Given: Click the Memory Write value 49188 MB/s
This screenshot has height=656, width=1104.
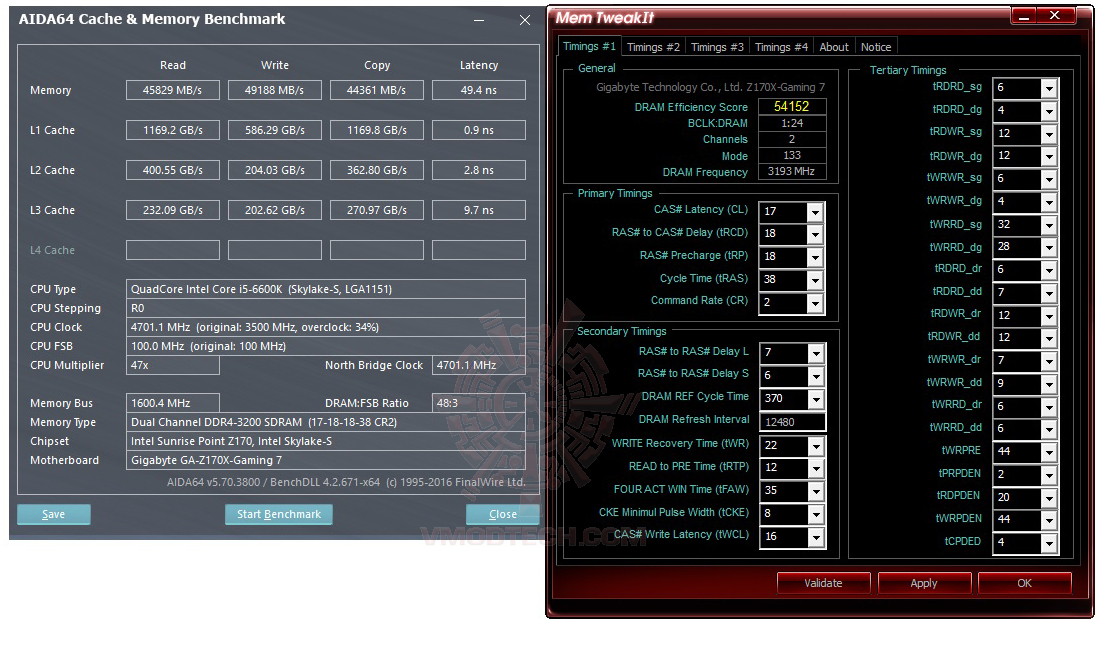Looking at the screenshot, I should click(275, 90).
